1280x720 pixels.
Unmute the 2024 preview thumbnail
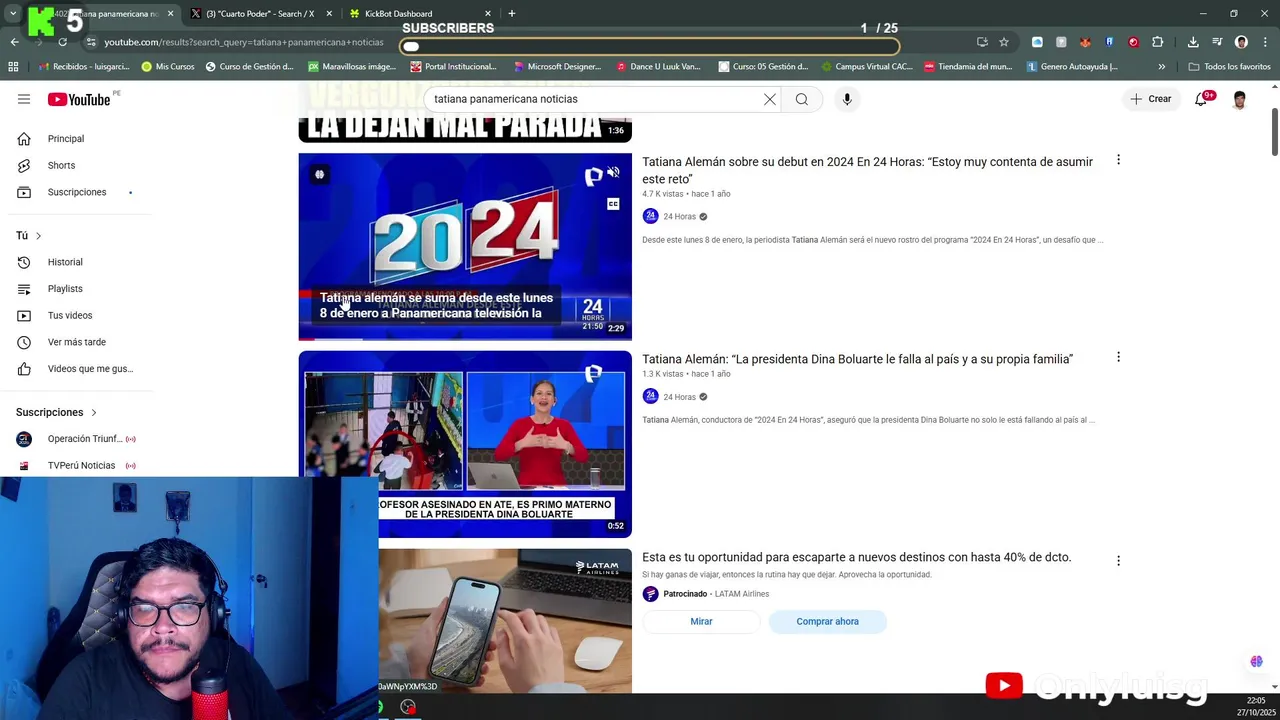point(613,173)
